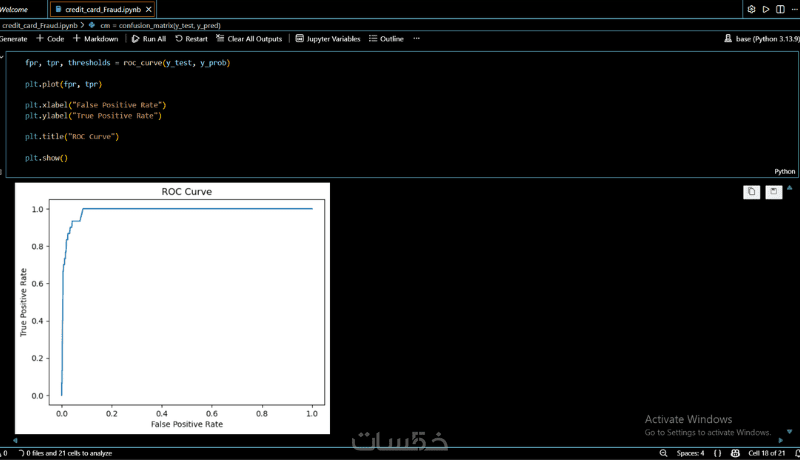Screen dimensions: 800x460
Task: Change indentation via Spaces: 4
Action: (x=690, y=453)
